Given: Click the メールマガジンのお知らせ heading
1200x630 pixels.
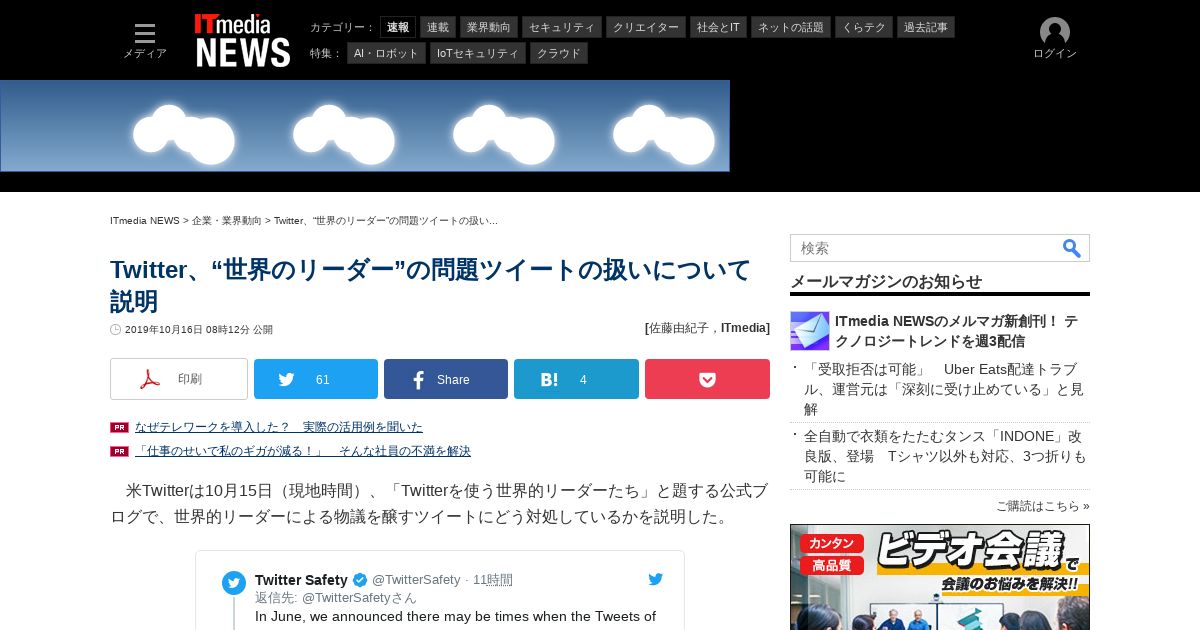Looking at the screenshot, I should 886,281.
